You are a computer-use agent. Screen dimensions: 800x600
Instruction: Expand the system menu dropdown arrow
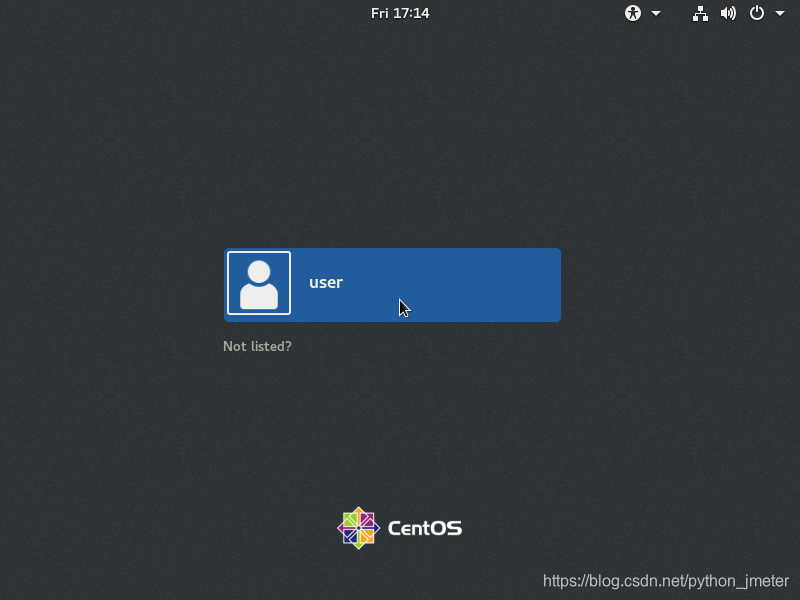(x=780, y=14)
